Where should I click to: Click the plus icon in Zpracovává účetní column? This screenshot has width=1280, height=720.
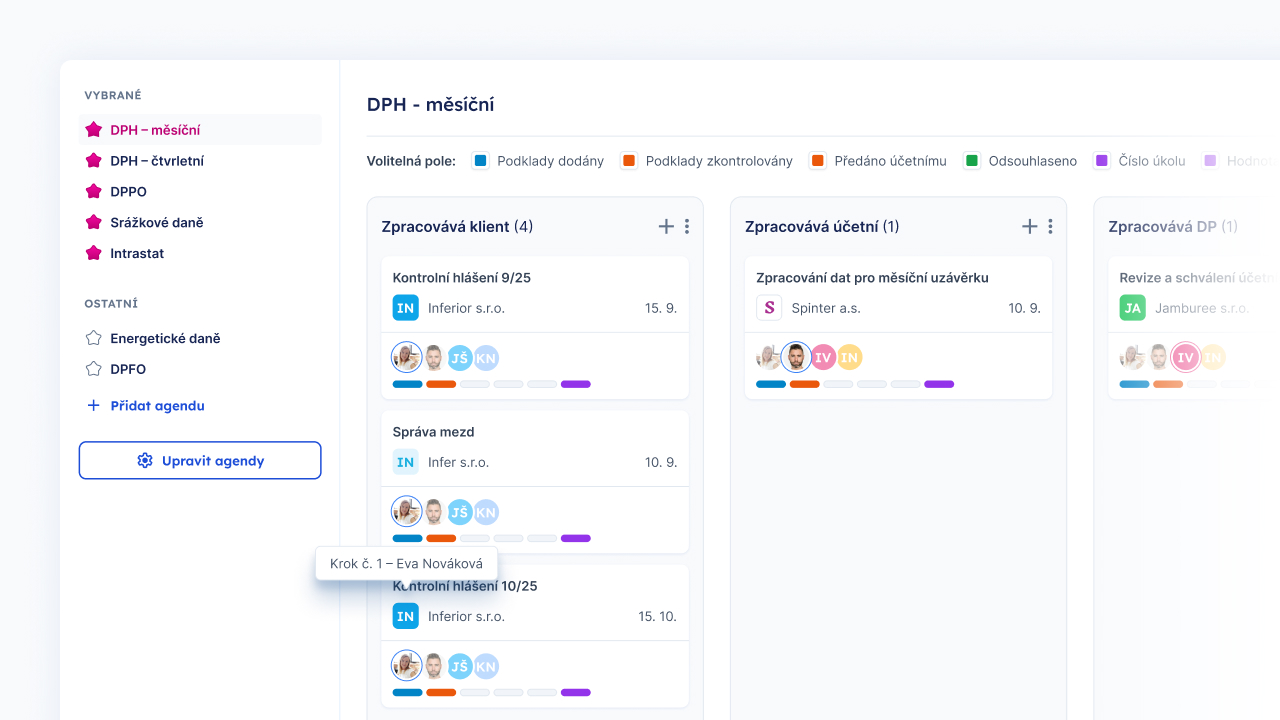tap(1029, 227)
